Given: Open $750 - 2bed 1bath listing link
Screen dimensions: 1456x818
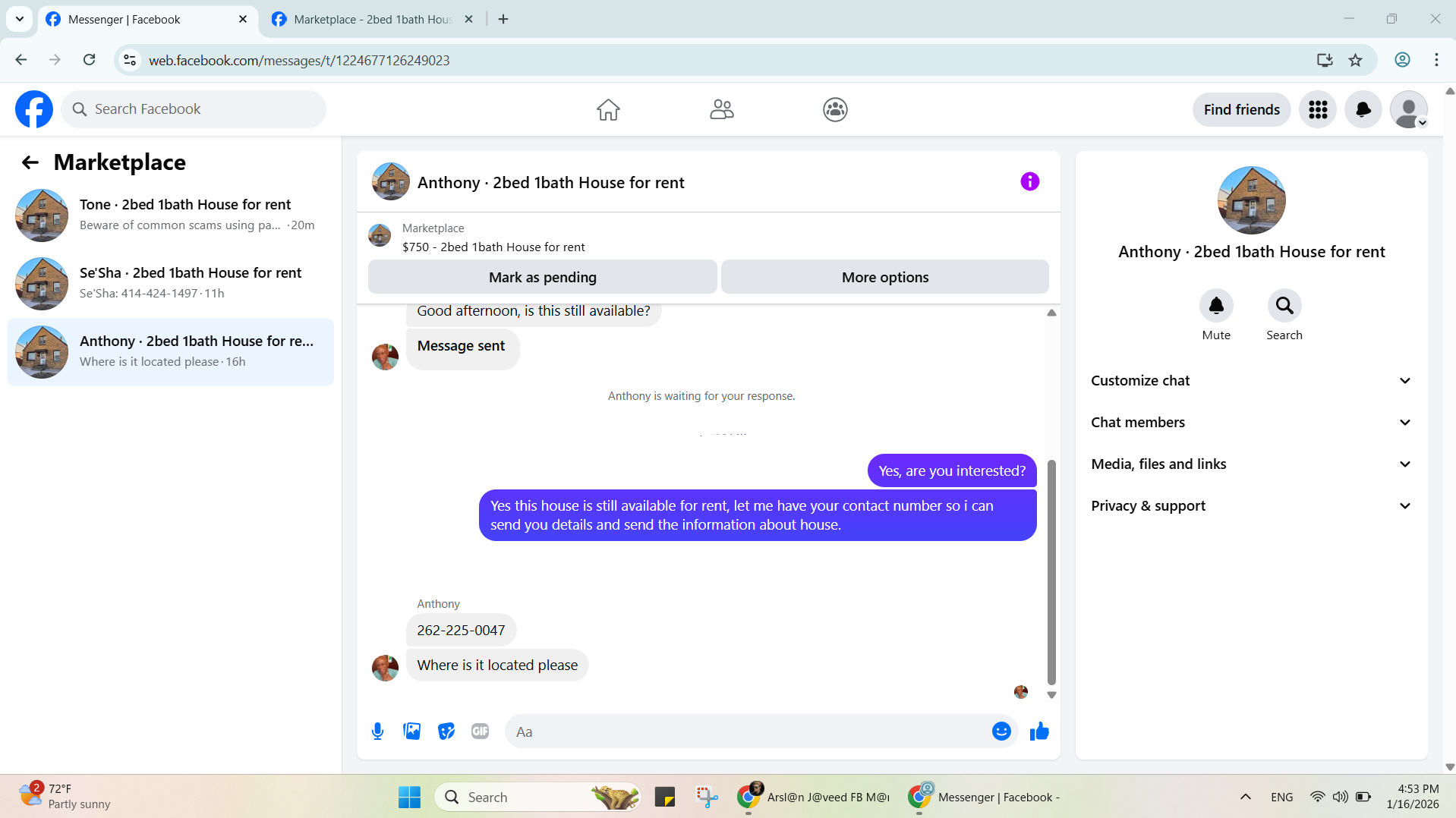Looking at the screenshot, I should [493, 247].
